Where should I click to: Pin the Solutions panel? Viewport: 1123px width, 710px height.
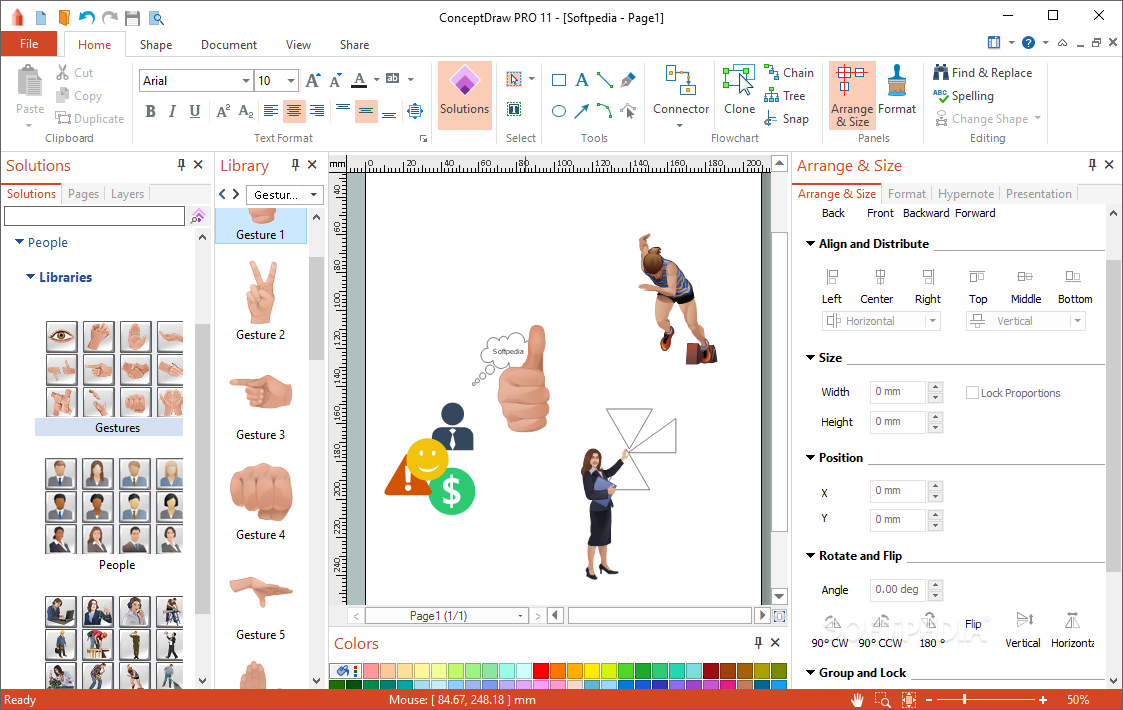[181, 165]
